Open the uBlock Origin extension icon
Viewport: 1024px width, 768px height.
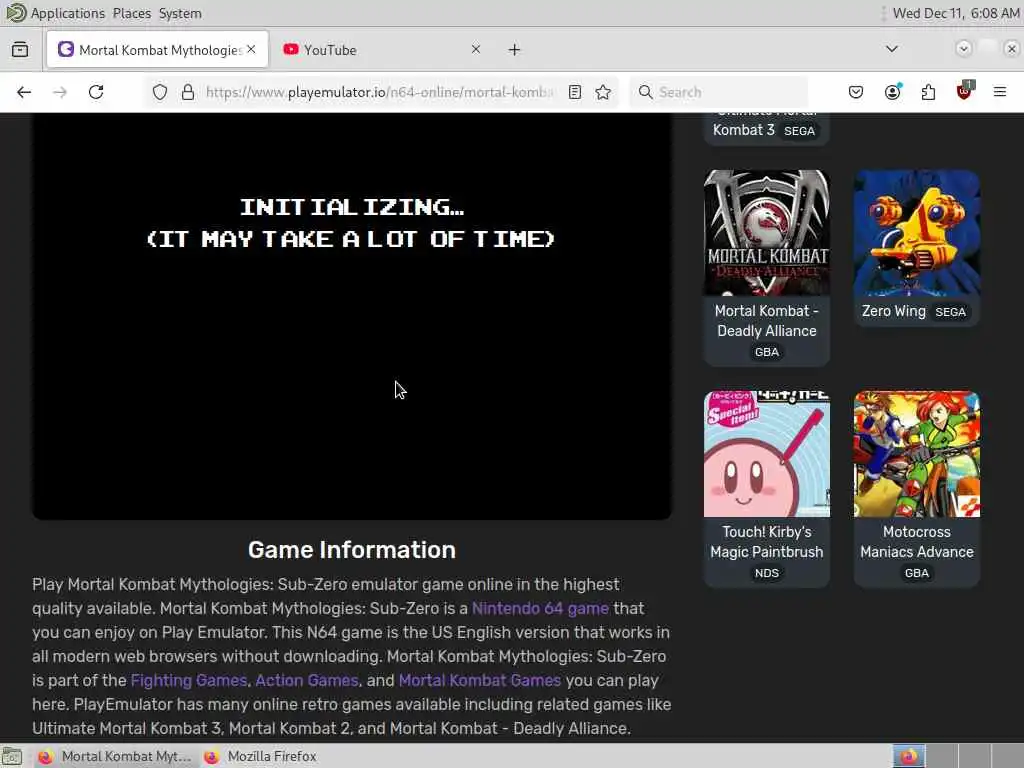coord(964,92)
